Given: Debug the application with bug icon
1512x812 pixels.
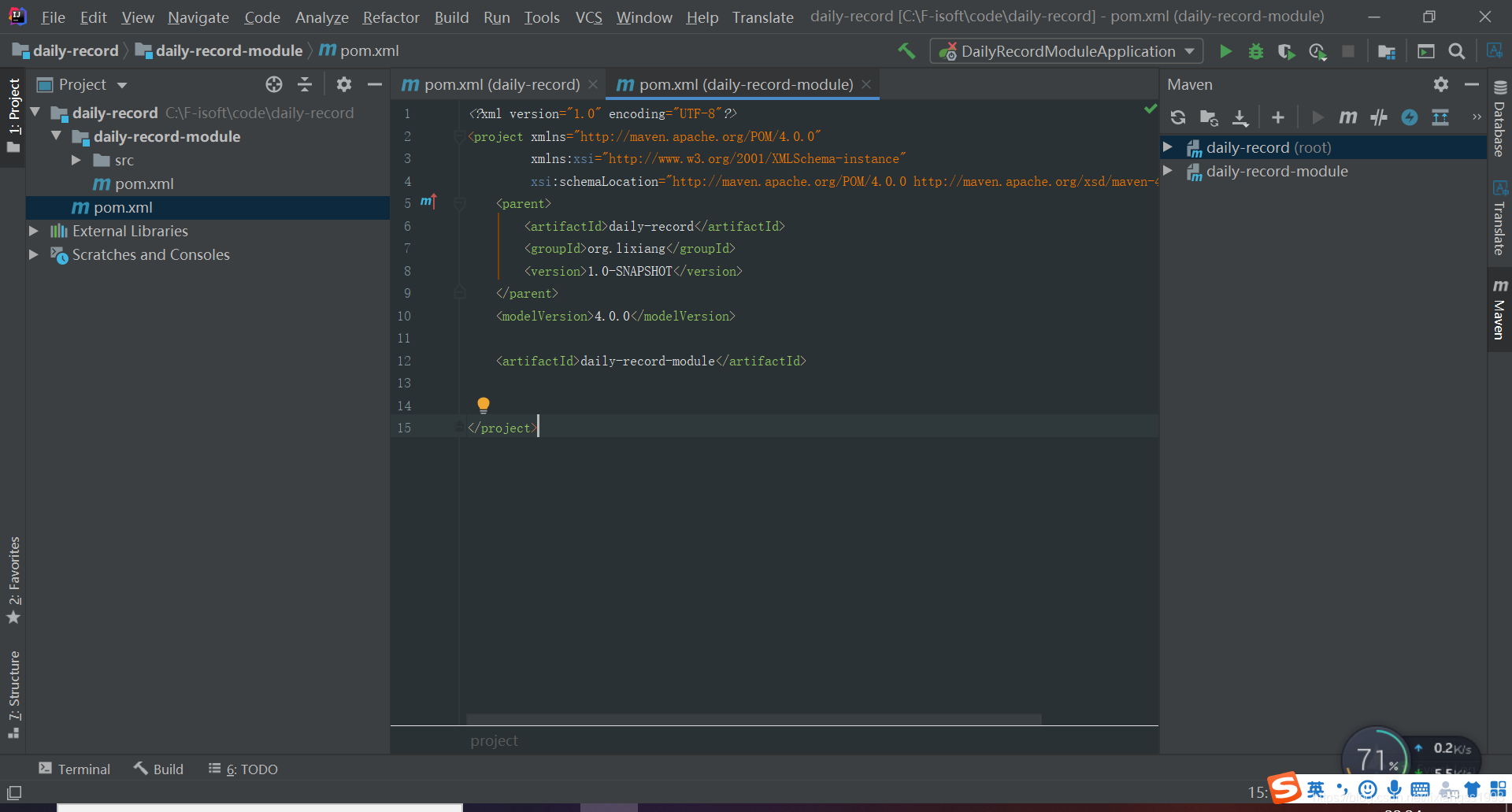Looking at the screenshot, I should point(1256,51).
